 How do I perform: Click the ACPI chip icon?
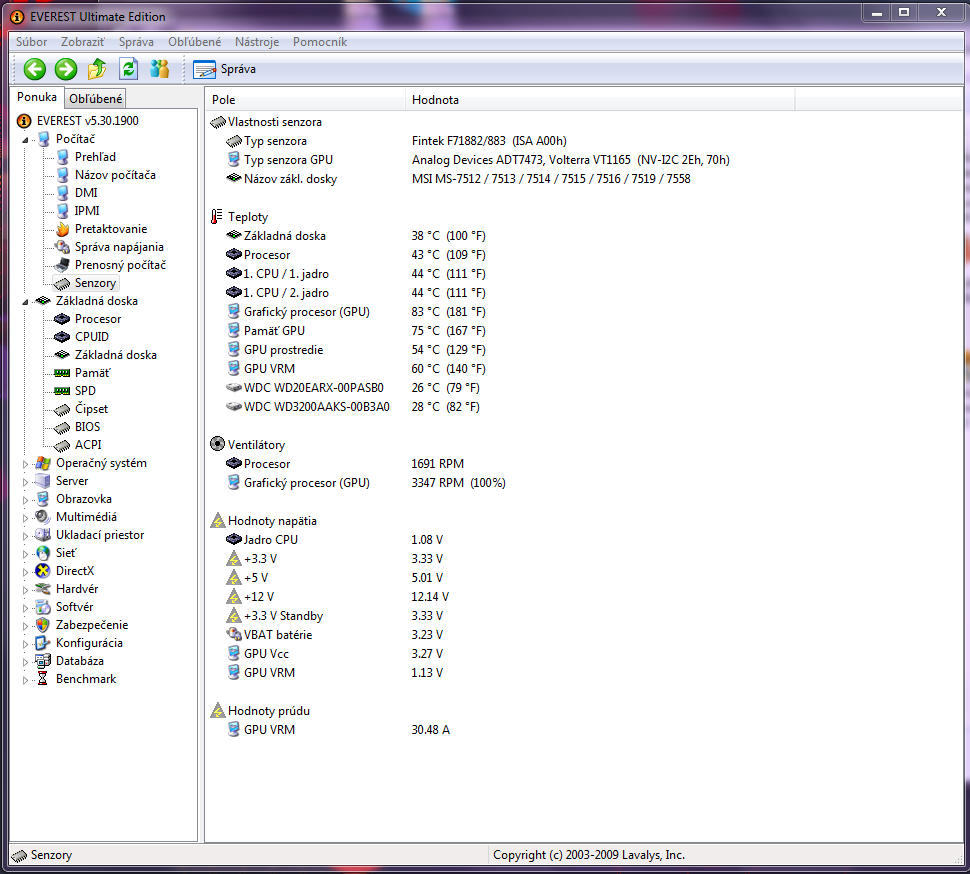62,445
